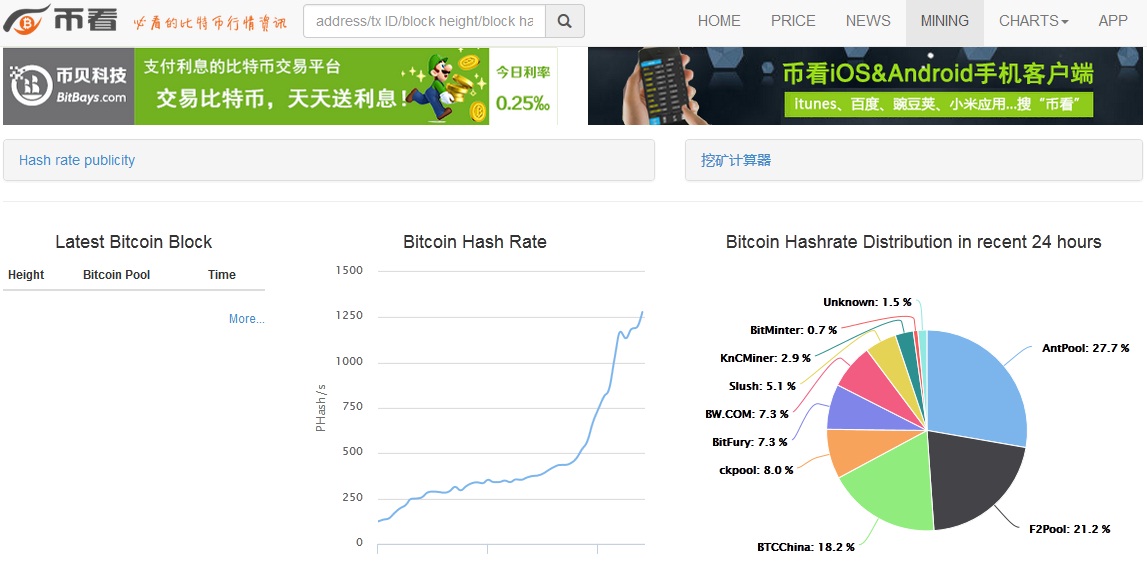Click the 1500 y-axis label
The width and height of the screenshot is (1147, 588).
(x=349, y=271)
